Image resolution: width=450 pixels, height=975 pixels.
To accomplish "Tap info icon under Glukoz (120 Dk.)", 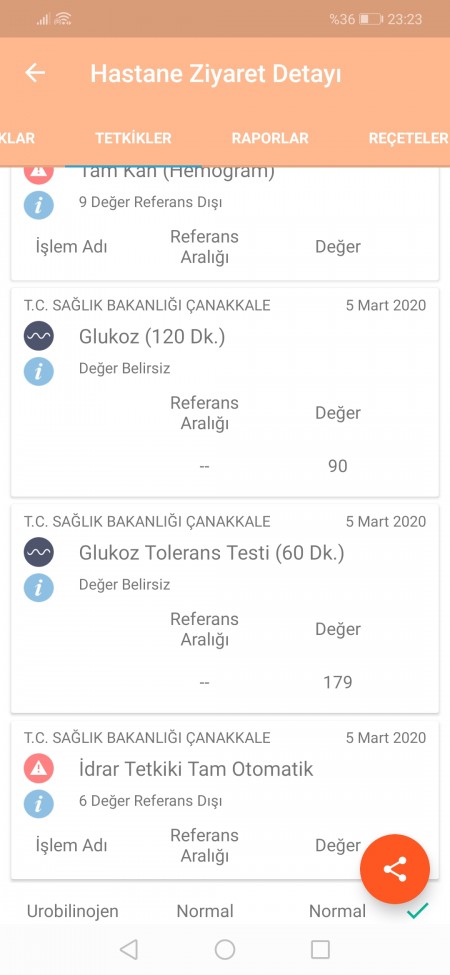I will pyautogui.click(x=39, y=371).
